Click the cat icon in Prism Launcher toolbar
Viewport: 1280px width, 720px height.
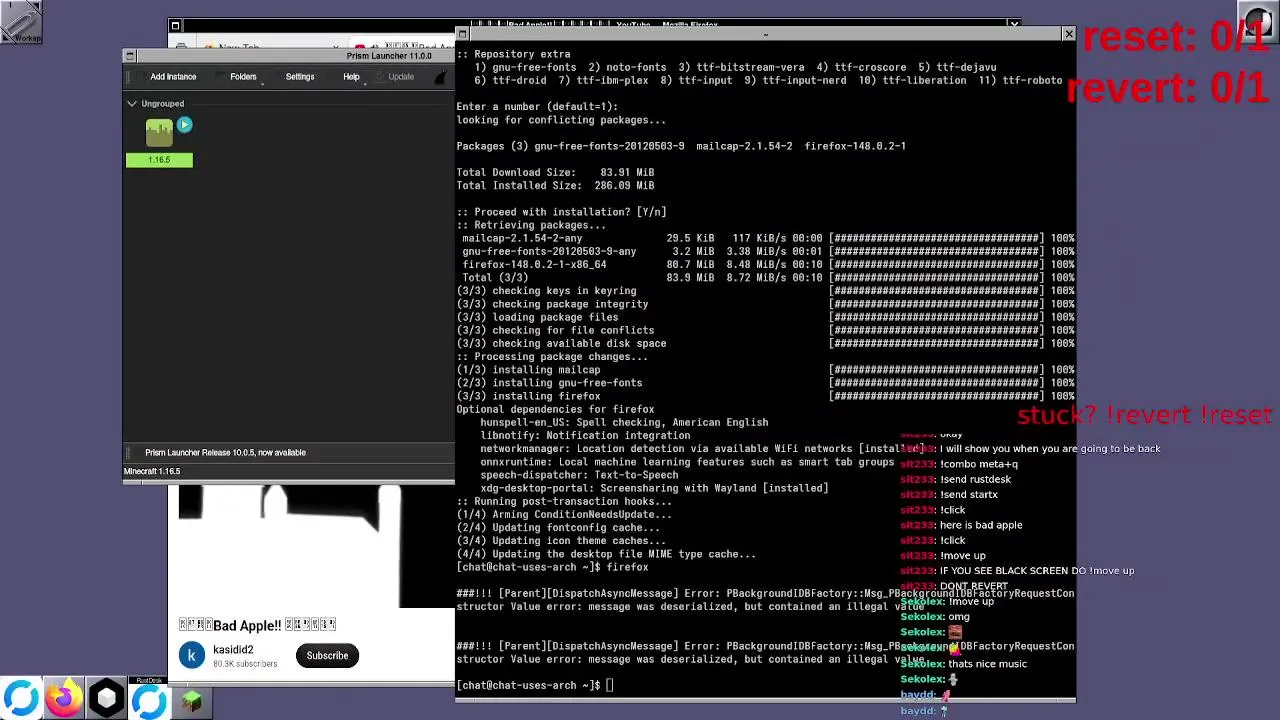click(441, 77)
